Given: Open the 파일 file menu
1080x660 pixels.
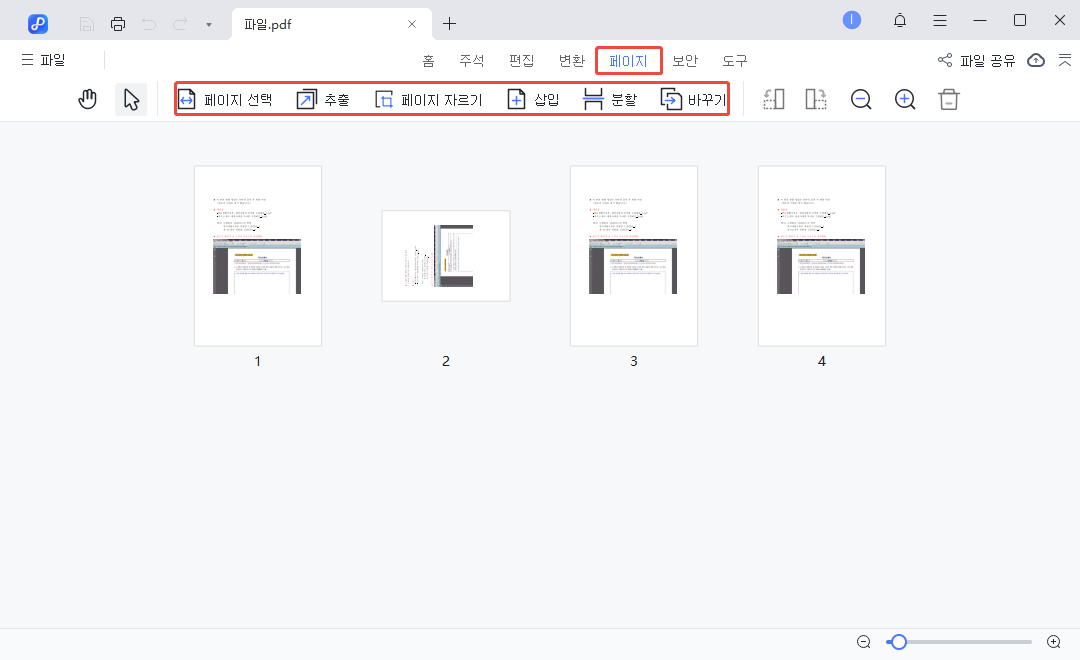Looking at the screenshot, I should click(43, 60).
